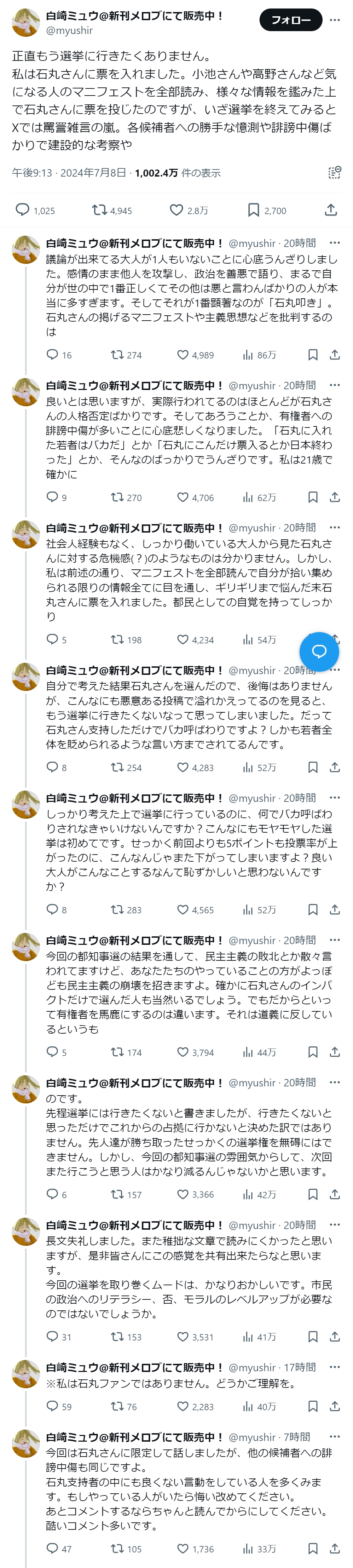Share the main post via share icon
Screen dimensions: 353x1568
point(330,210)
